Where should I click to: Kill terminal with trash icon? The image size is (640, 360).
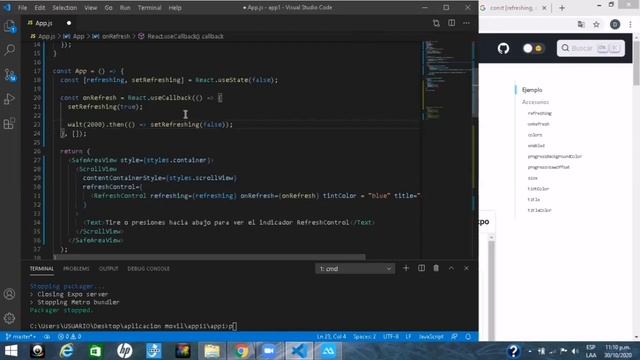[436, 268]
